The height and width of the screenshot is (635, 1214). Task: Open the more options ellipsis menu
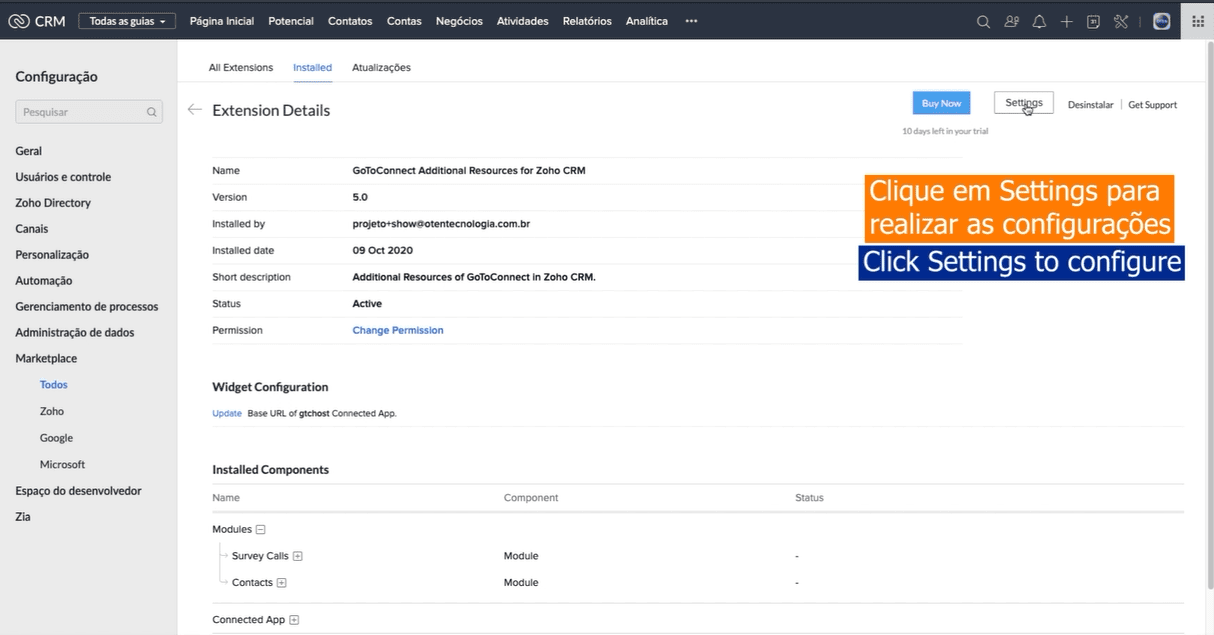click(691, 21)
